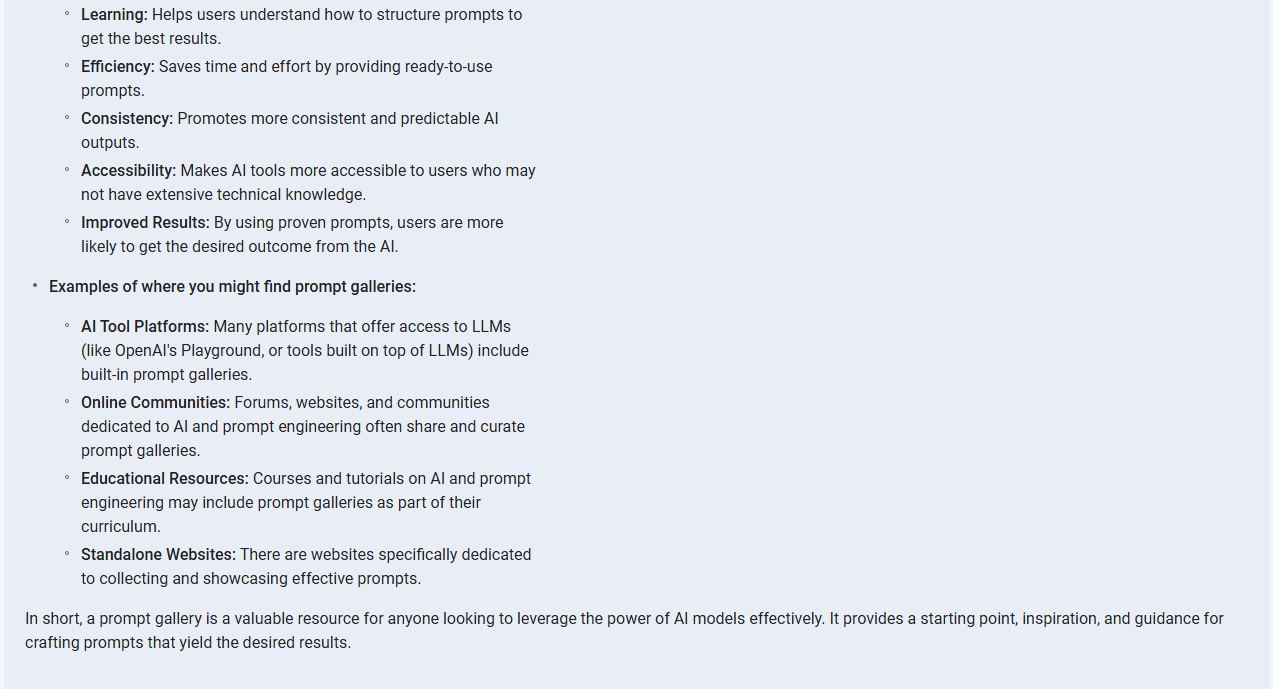Click 'Examples of where you might find prompt galleries' heading
Screen dimensions: 1273x689
pos(232,287)
